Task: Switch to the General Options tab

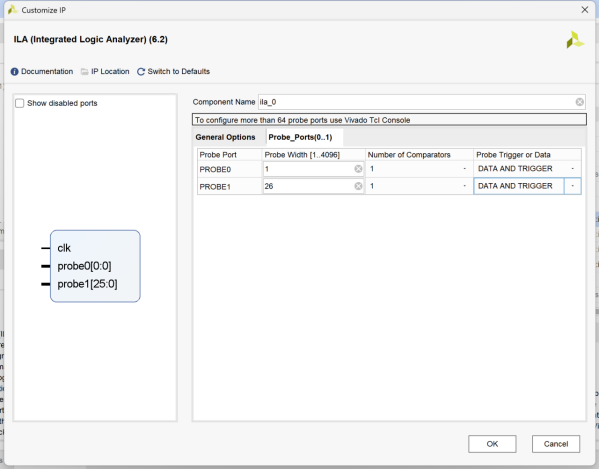Action: coord(225,137)
